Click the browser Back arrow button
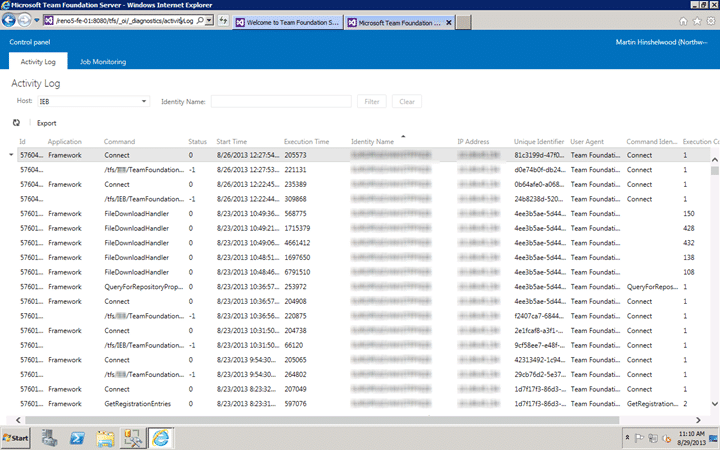This screenshot has height=450, width=720. 9,20
